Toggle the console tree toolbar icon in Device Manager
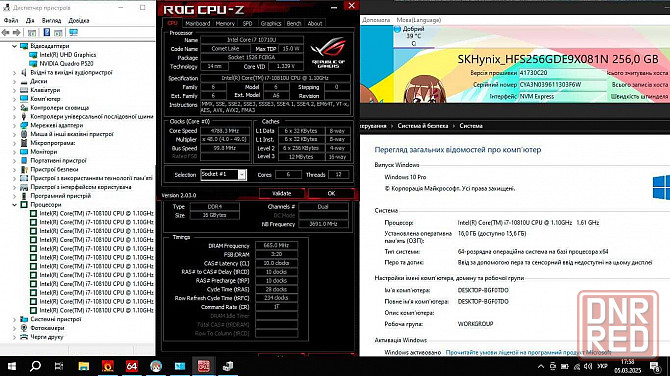Screen dimensions: 670x376 tap(32, 32)
